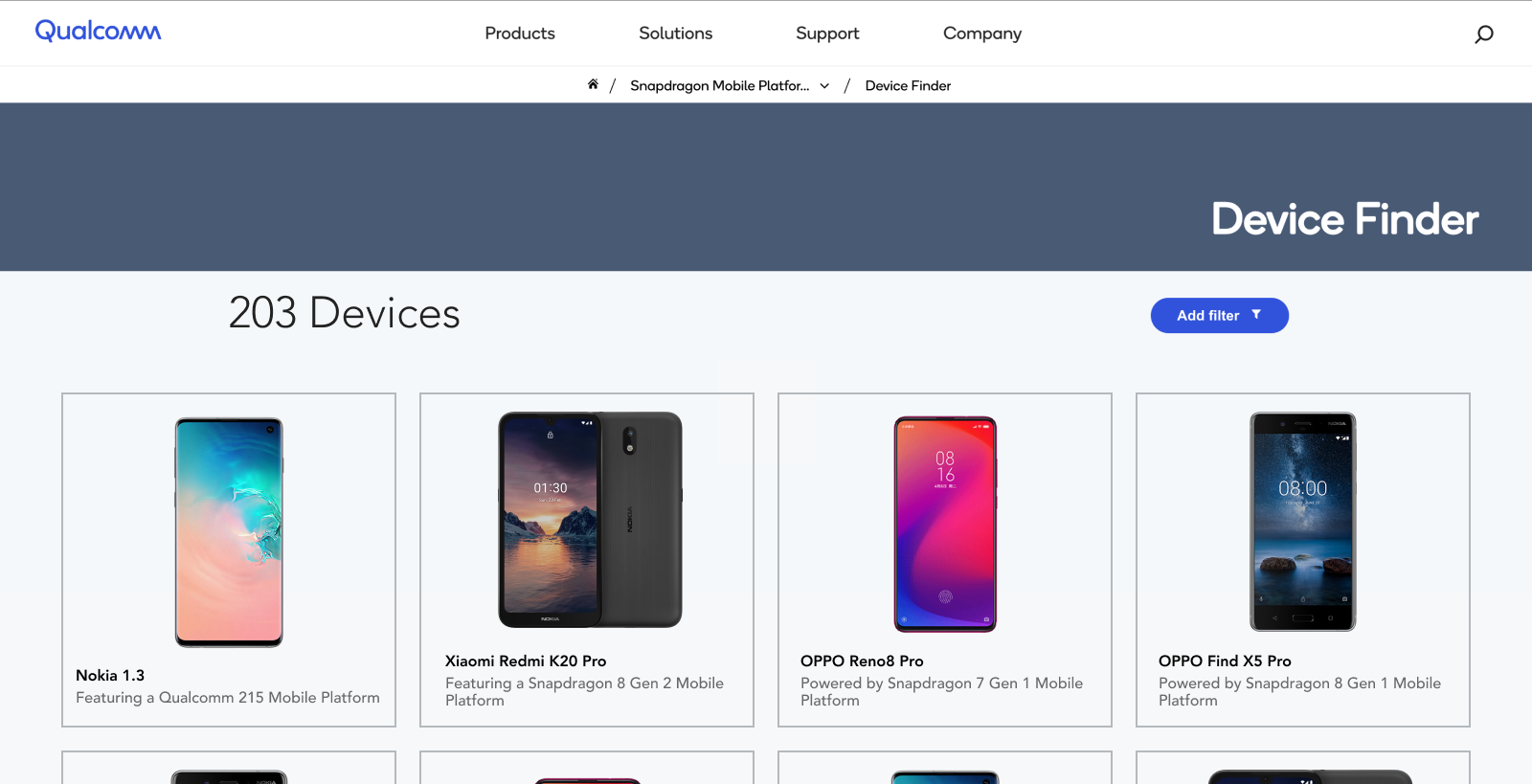Screen dimensions: 1532x784
Task: Select the Device Finder breadcrumb
Action: pos(908,86)
